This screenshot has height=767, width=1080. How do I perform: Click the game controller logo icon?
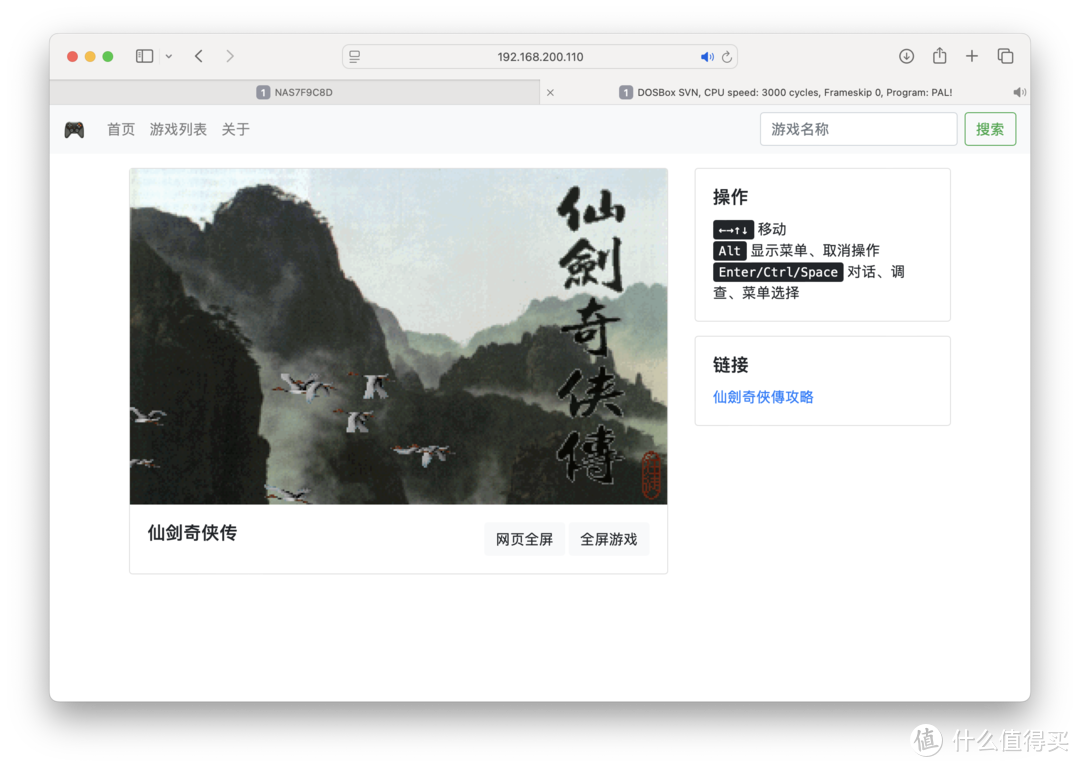click(74, 128)
